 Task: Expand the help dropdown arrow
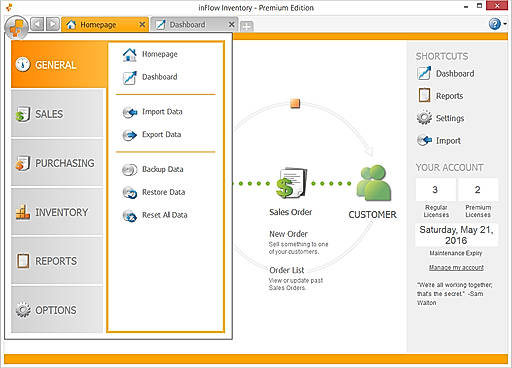point(505,24)
